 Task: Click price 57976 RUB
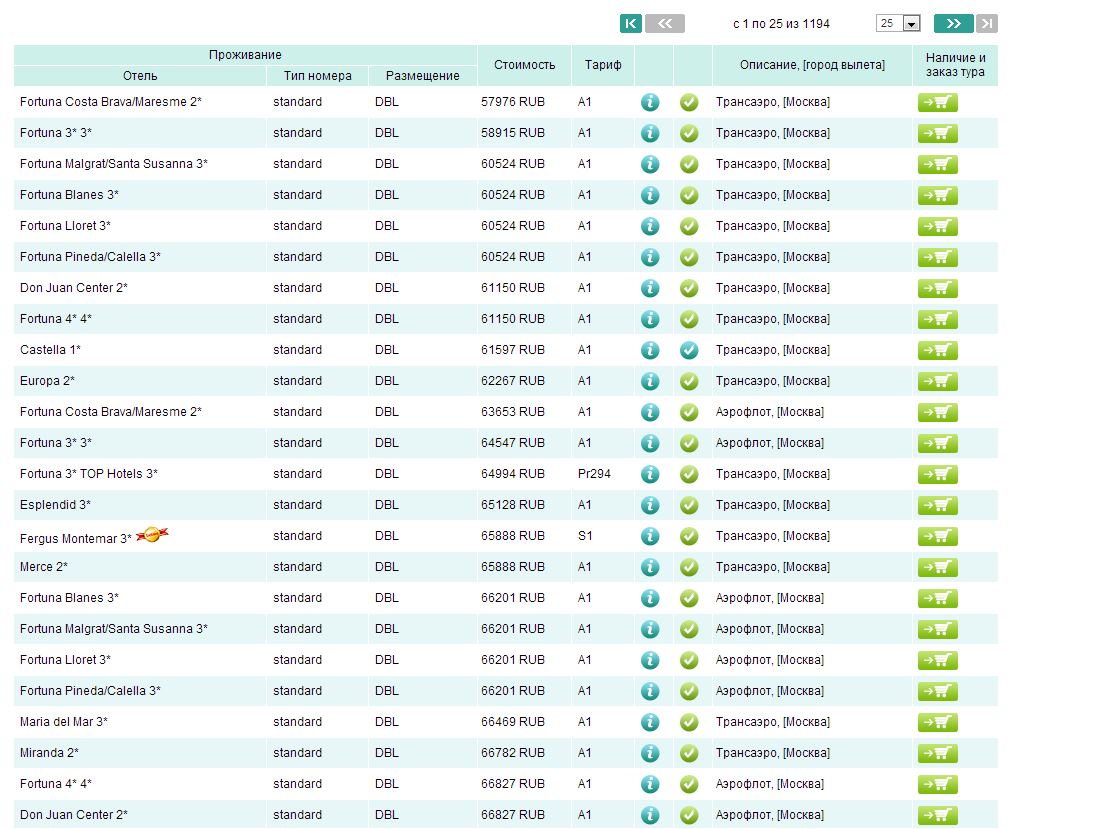pos(513,102)
